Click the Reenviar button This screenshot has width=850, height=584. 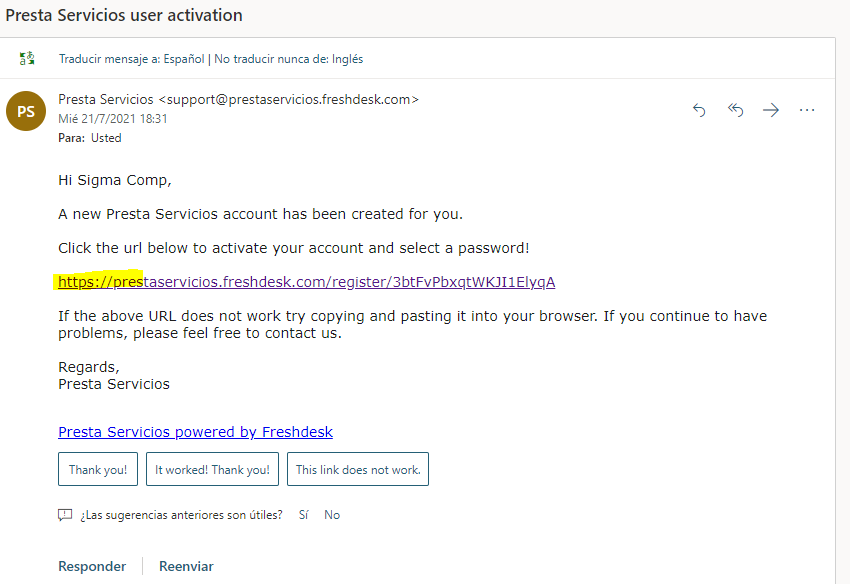tap(186, 566)
